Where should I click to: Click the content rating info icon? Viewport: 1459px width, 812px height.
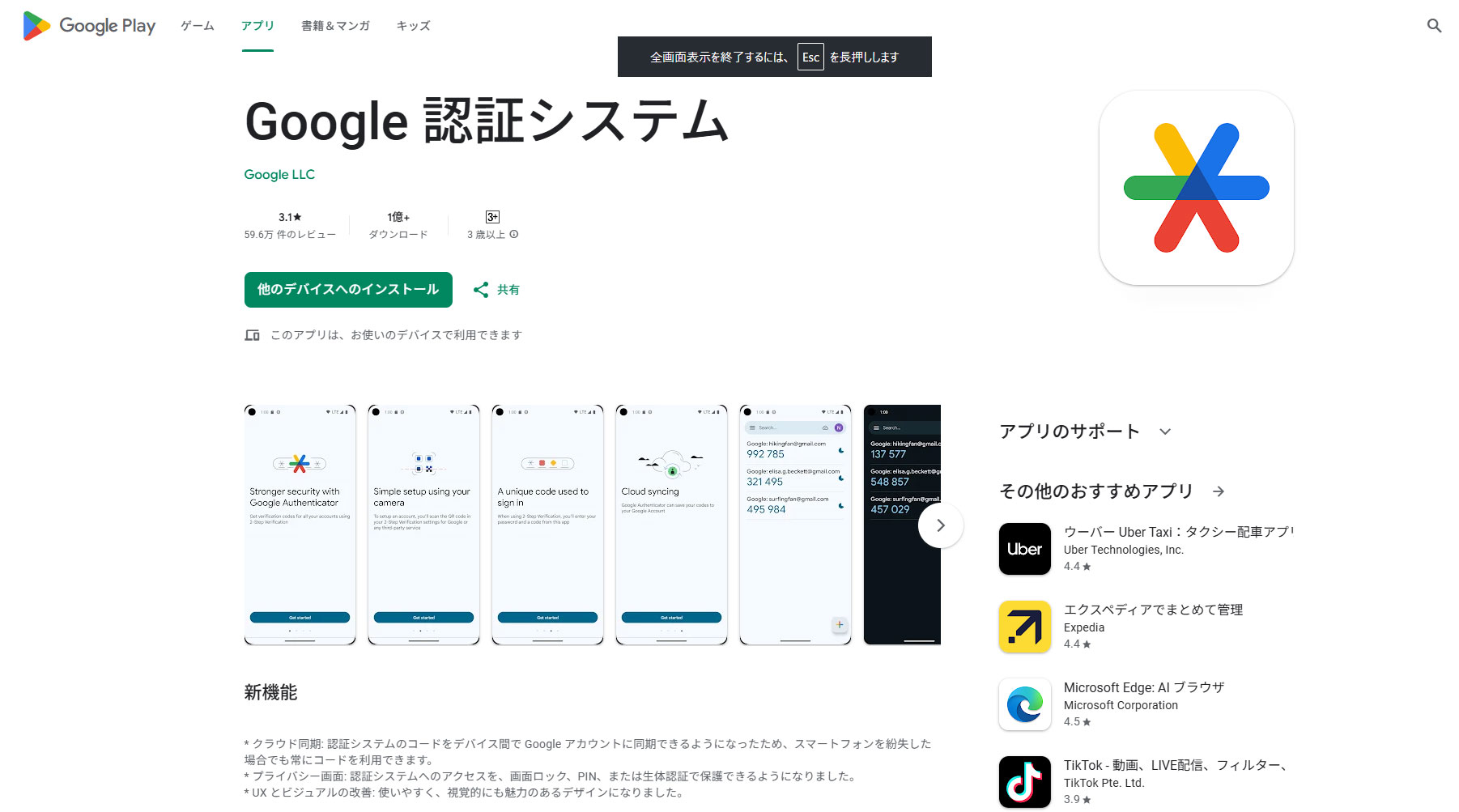[x=514, y=235]
